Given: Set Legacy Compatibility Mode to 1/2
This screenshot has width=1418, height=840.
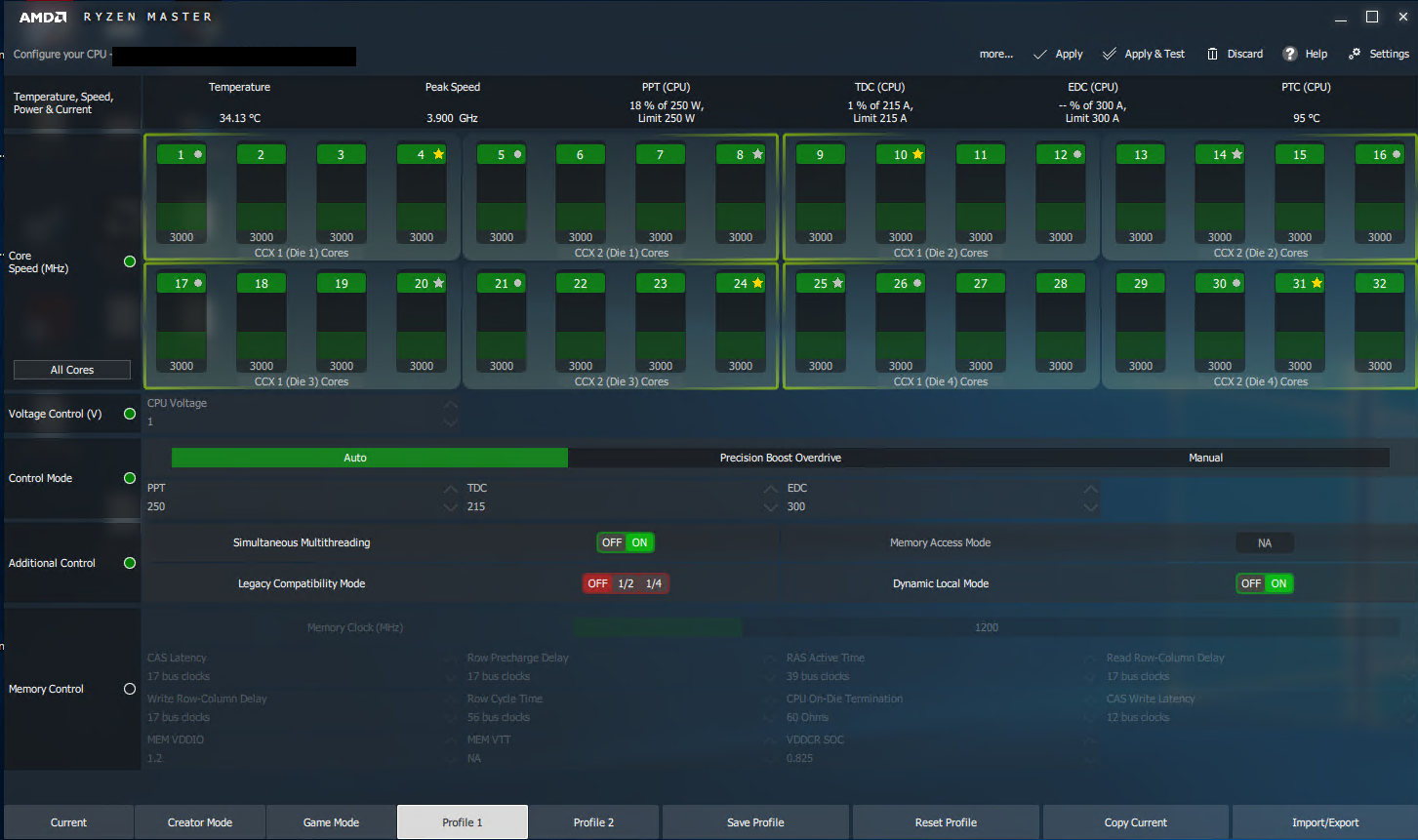Looking at the screenshot, I should (x=626, y=583).
